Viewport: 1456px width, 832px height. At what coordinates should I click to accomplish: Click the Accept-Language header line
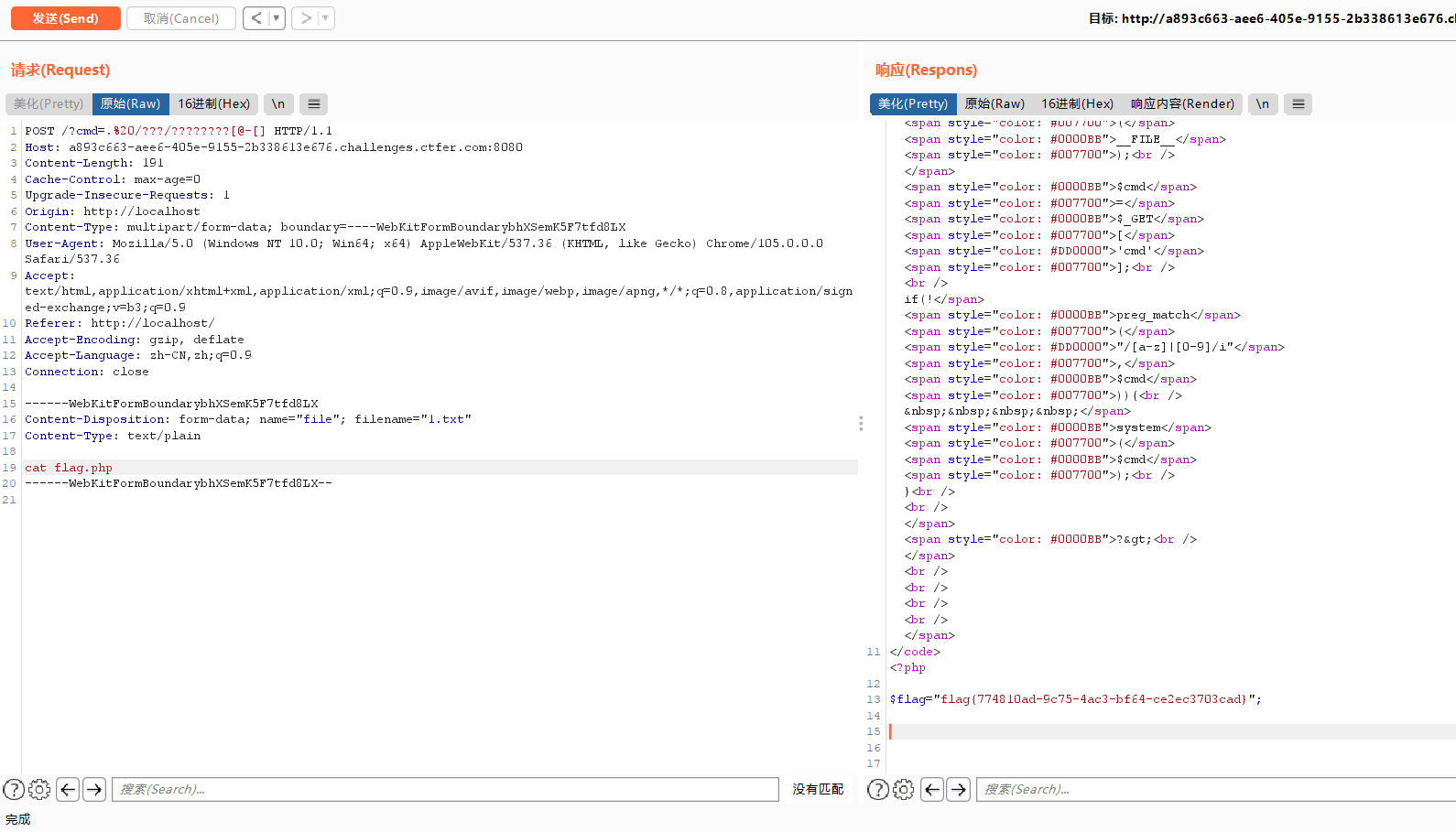(138, 355)
